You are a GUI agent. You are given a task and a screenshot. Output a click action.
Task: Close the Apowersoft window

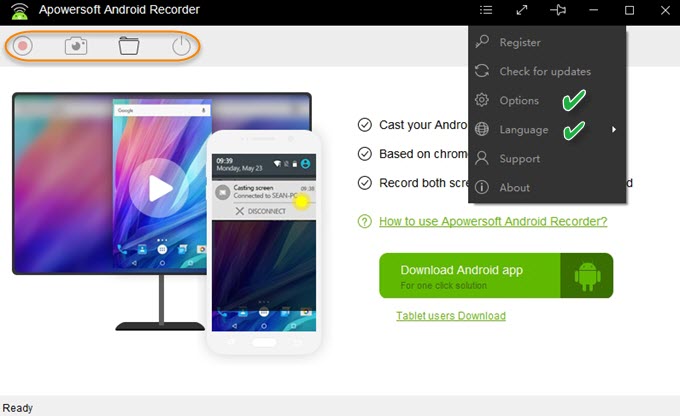pos(665,10)
